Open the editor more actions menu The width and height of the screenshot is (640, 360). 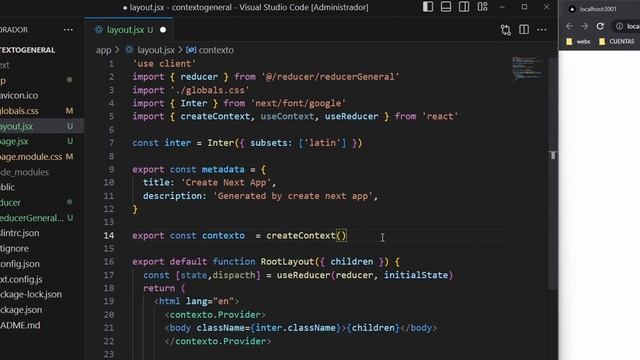point(542,30)
